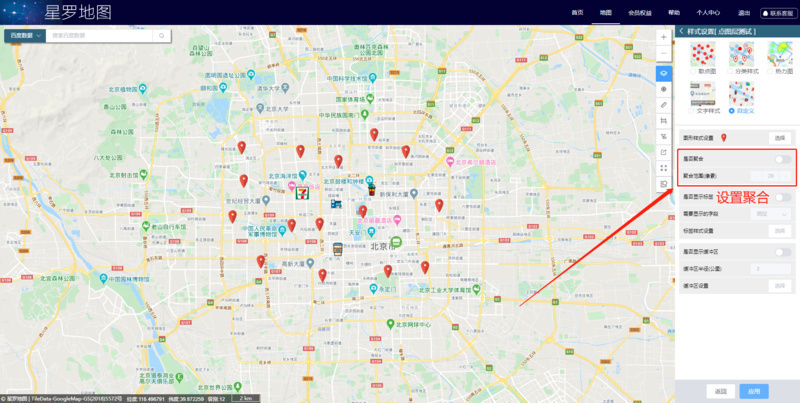Viewport: 800px width, 403px height.
Task: Zoom in with the plus map button
Action: [663, 38]
